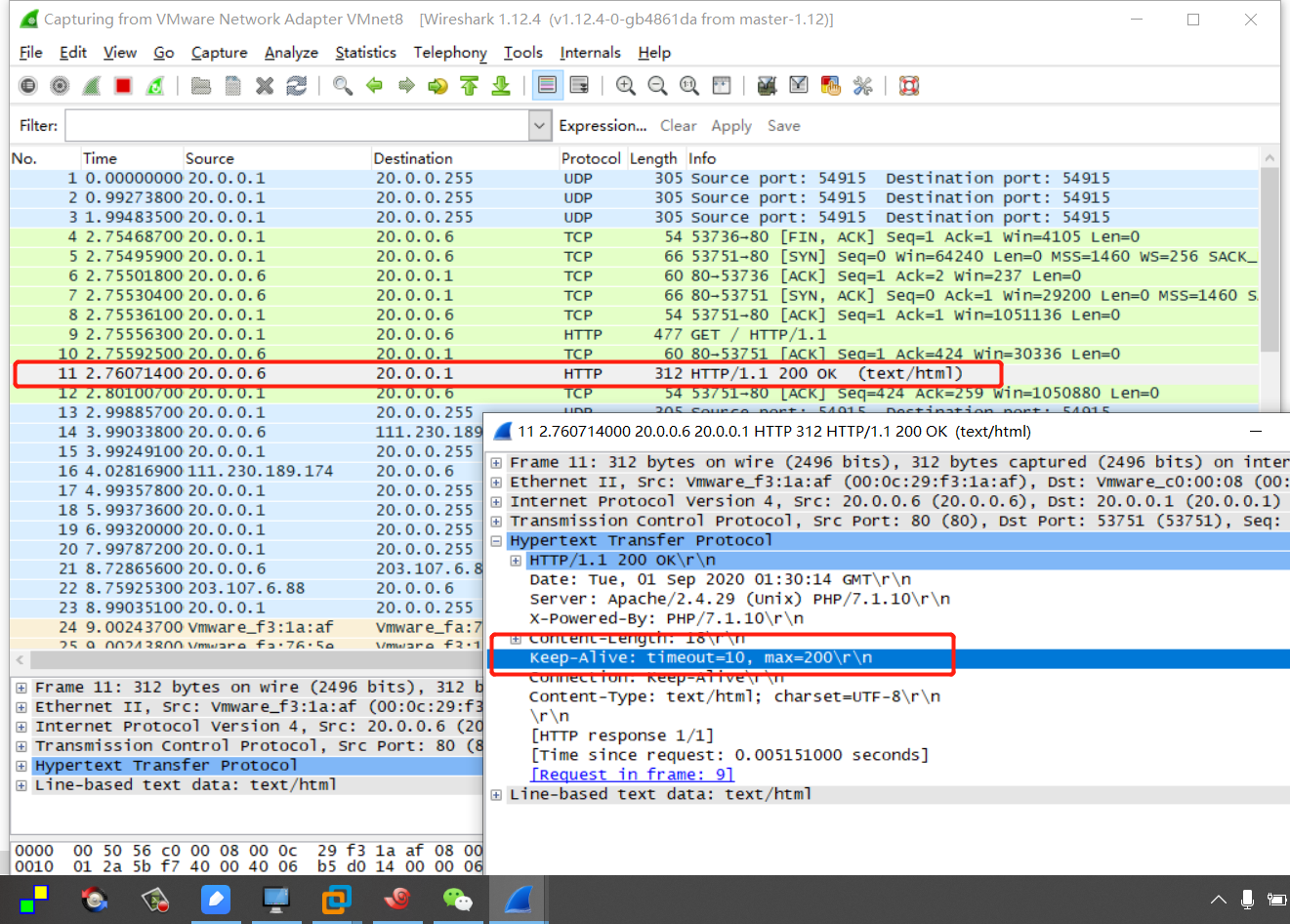1290x924 pixels.
Task: Click in the display filter input field
Action: [298, 125]
